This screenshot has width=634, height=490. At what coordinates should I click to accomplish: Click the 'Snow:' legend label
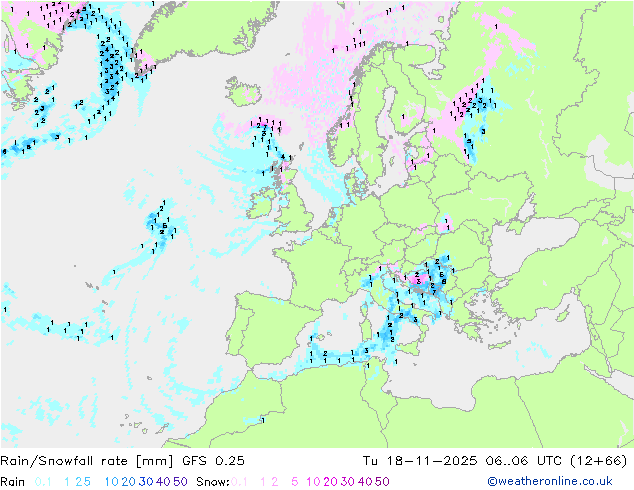click(x=213, y=482)
